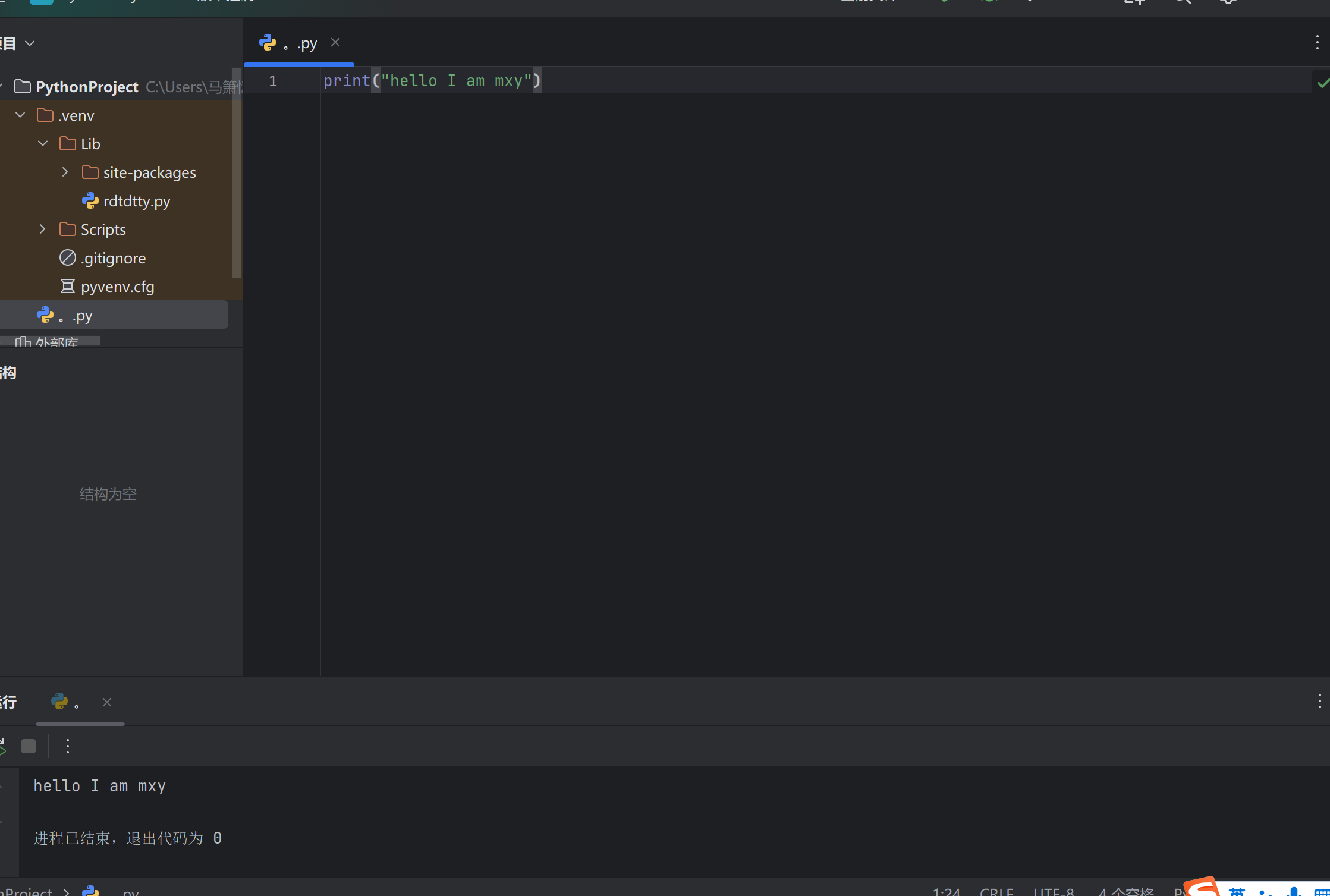Open pyvenv.cfg from project tree

(x=117, y=287)
